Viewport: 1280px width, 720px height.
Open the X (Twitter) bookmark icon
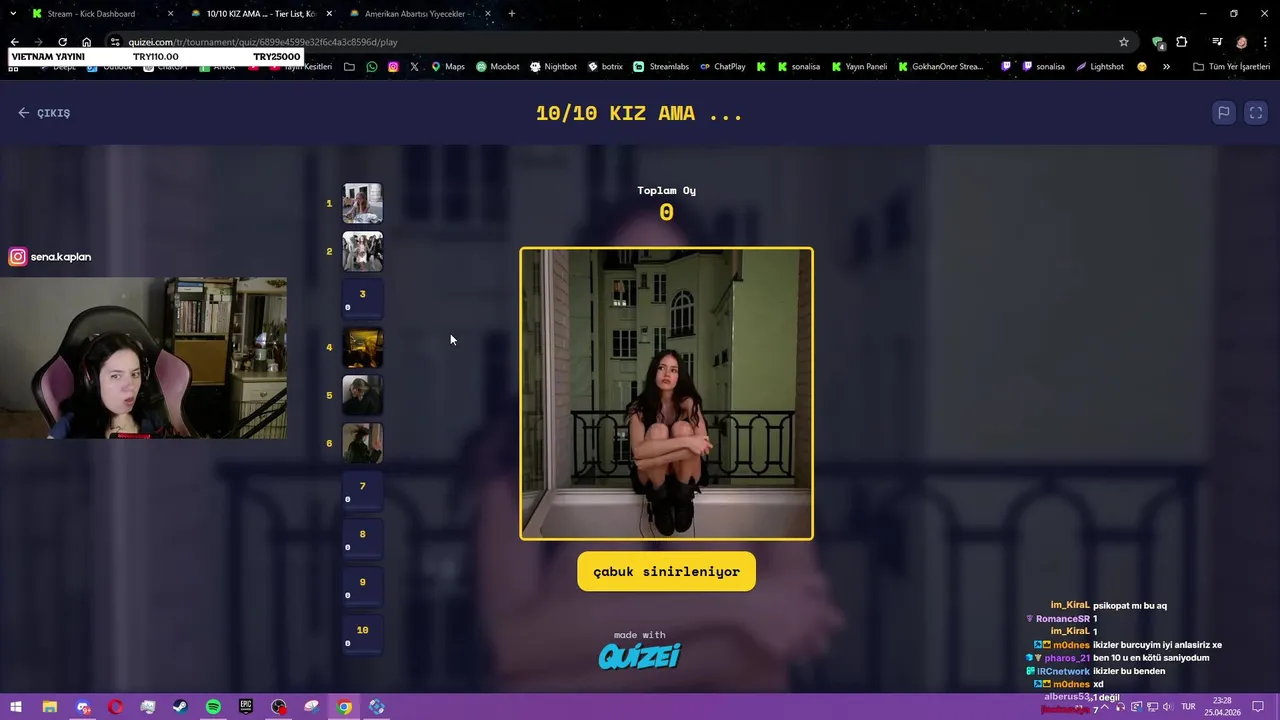[x=414, y=67]
